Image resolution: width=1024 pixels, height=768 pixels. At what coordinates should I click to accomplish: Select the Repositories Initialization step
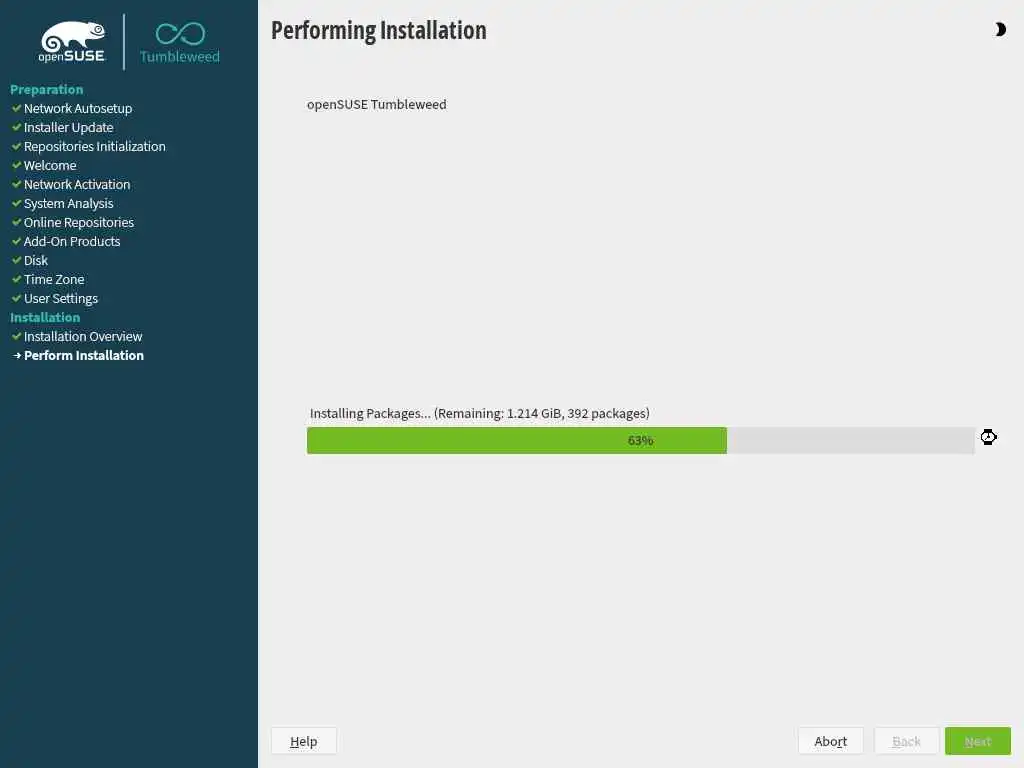95,146
